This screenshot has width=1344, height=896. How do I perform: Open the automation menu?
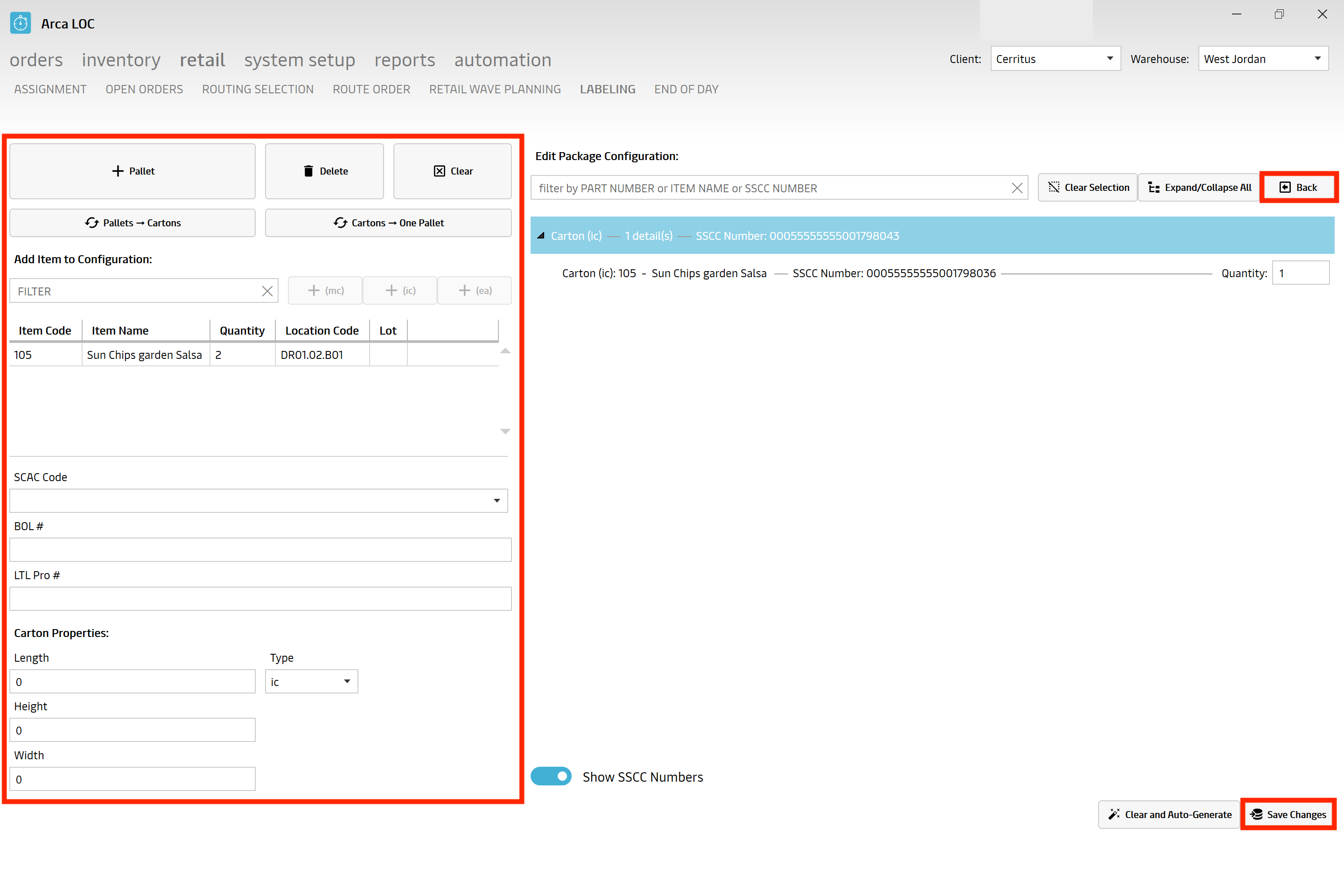[x=503, y=60]
